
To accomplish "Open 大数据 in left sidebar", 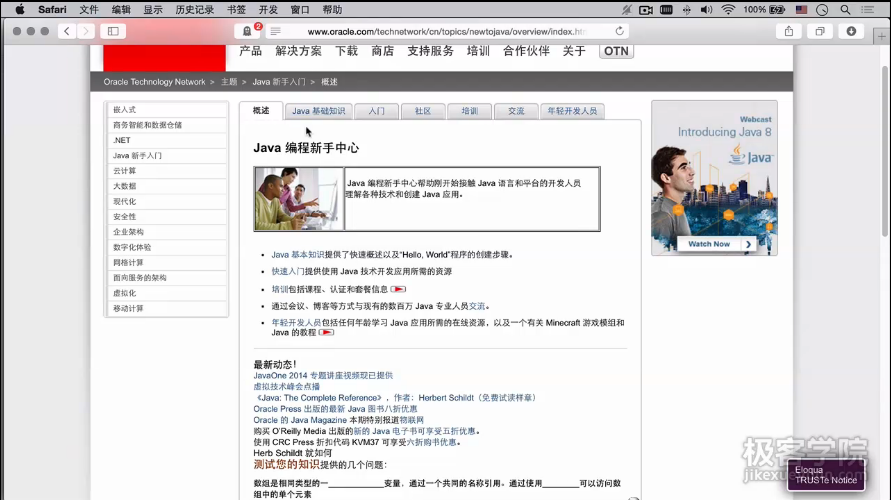I will point(166,186).
